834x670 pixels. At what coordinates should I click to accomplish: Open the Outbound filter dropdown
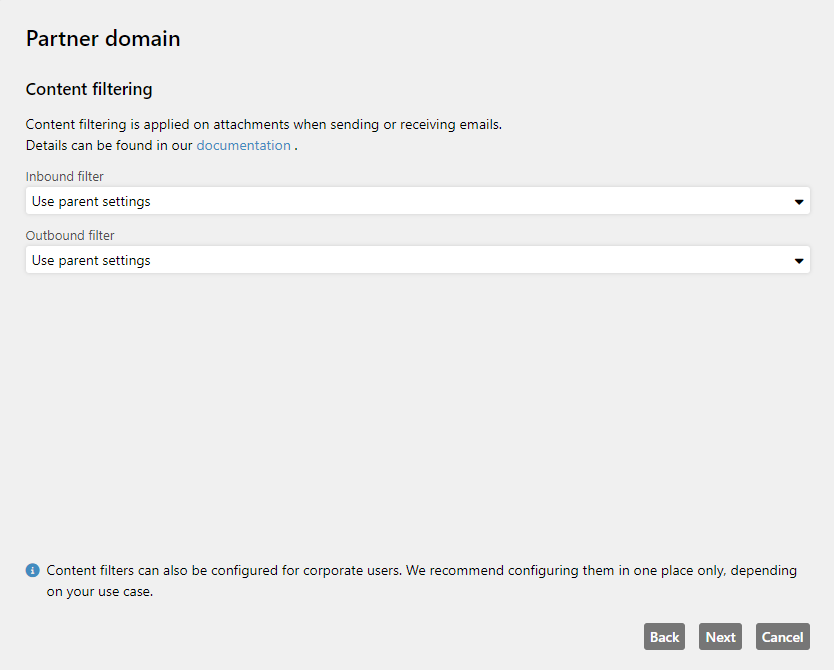[418, 260]
